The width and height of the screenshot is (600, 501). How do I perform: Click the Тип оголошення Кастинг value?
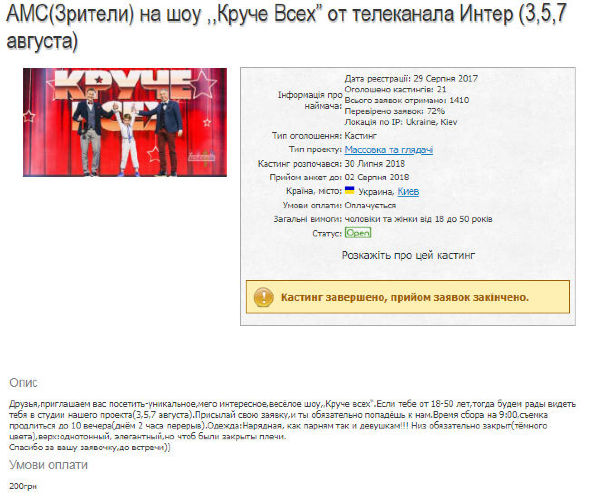[x=361, y=136]
